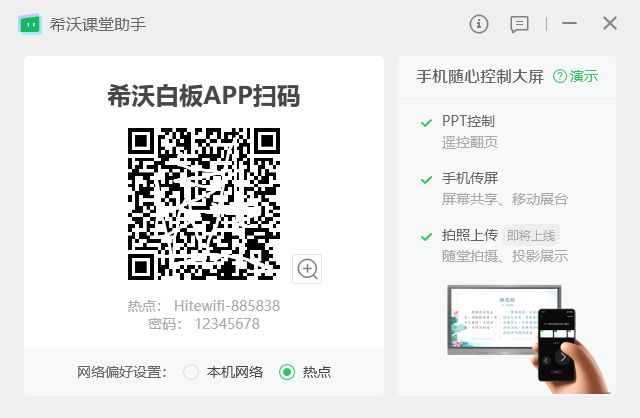This screenshot has height=418, width=640.
Task: Click the phone controlling screen illustration
Action: [529, 339]
